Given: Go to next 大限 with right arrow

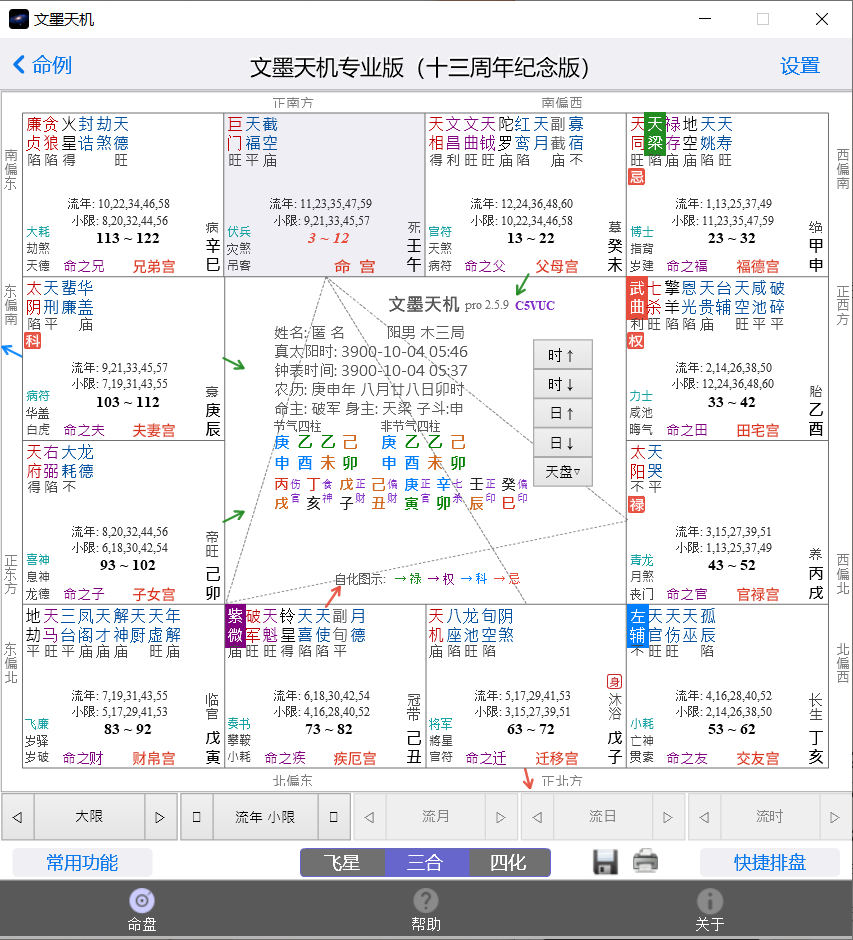Looking at the screenshot, I should (x=161, y=817).
